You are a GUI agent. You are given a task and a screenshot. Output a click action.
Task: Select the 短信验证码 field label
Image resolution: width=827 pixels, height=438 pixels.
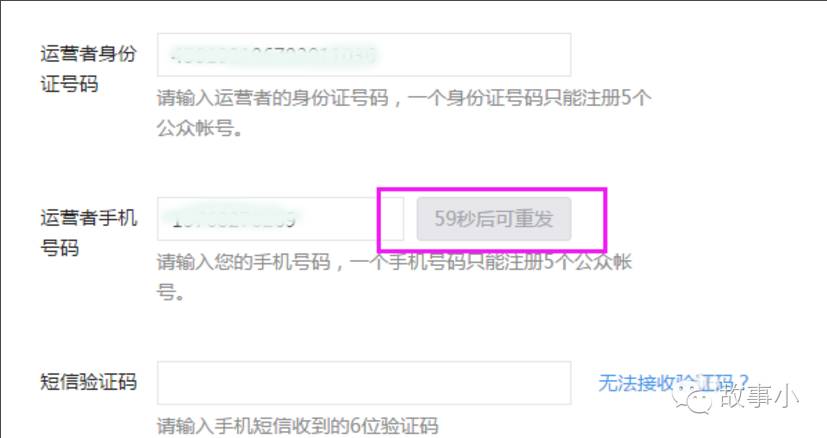[x=89, y=382]
